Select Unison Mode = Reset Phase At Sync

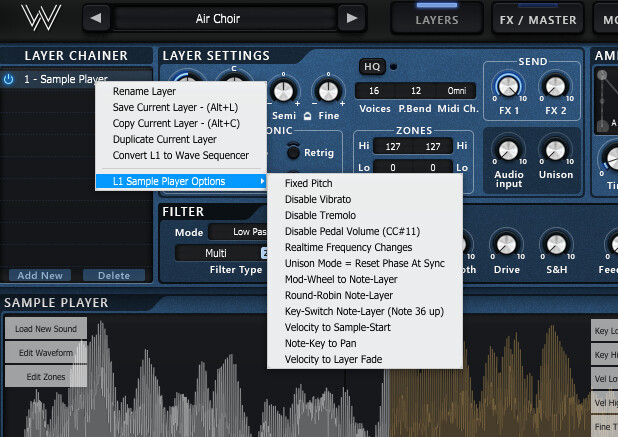[x=365, y=263]
